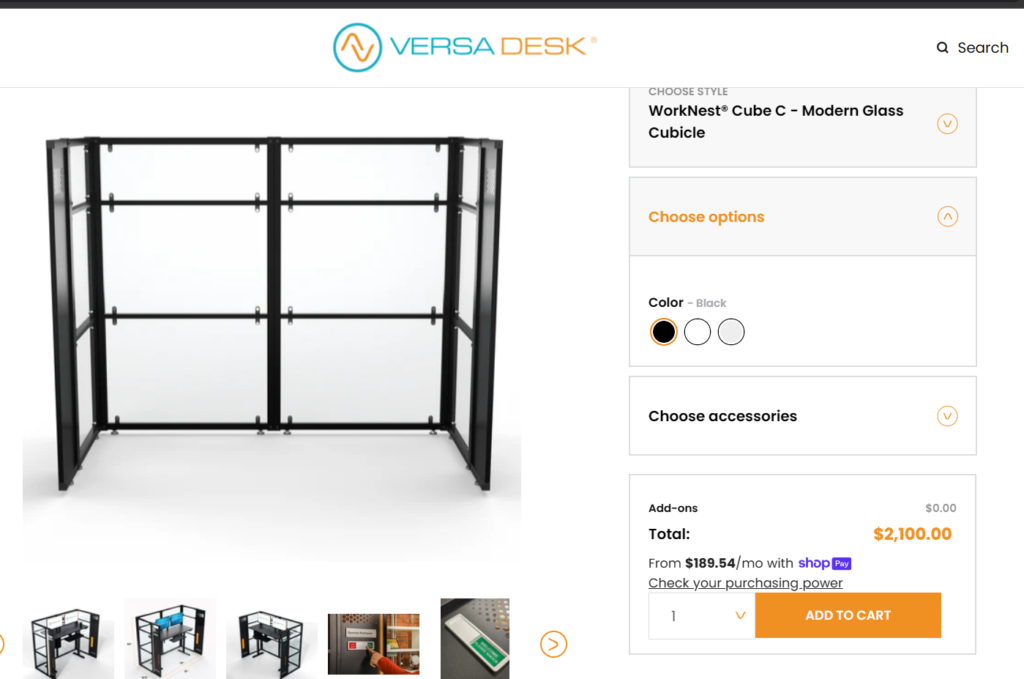Select the light gray color option
The width and height of the screenshot is (1024, 679).
(x=731, y=332)
